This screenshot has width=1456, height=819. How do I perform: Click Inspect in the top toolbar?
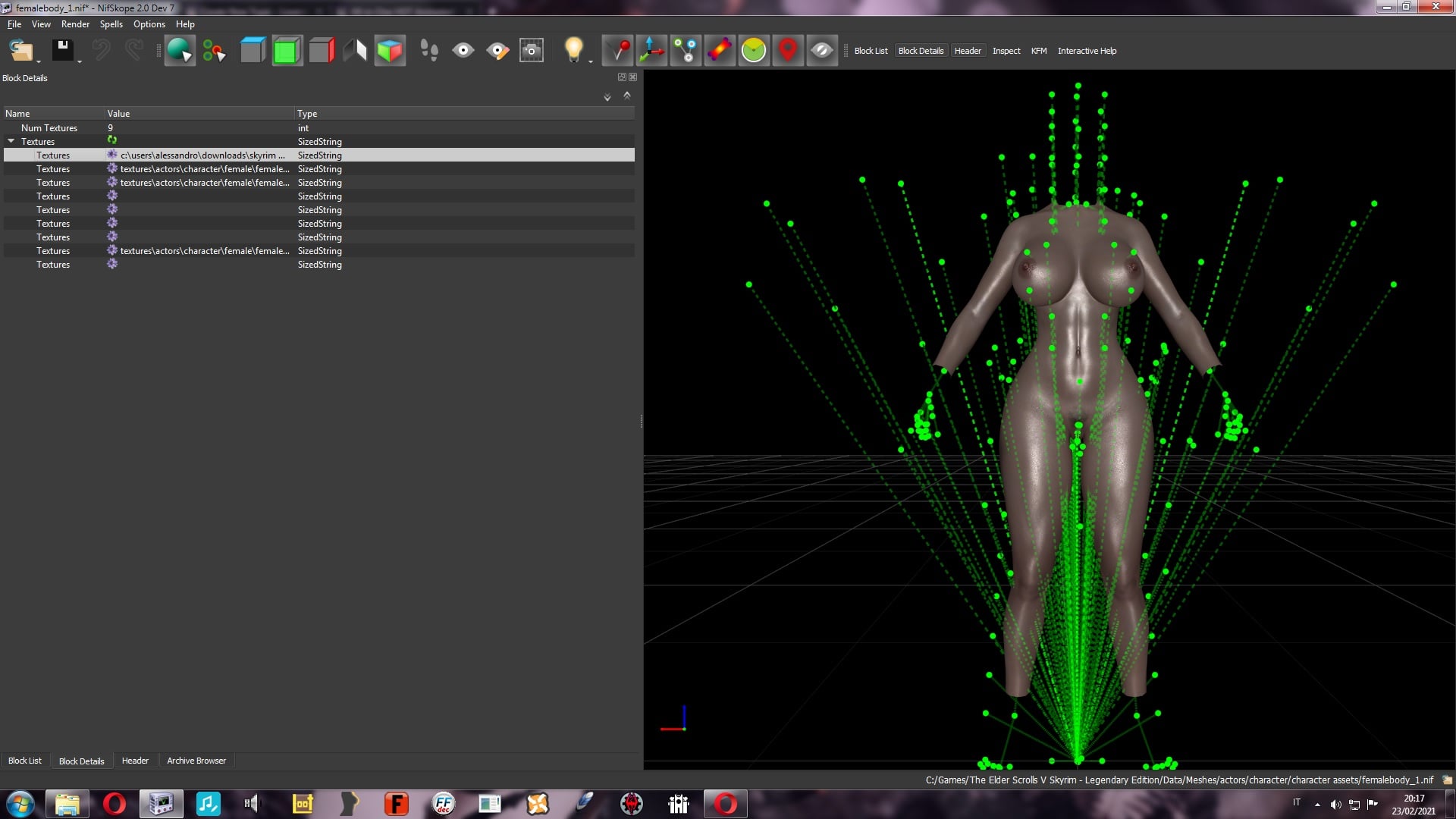point(1006,51)
